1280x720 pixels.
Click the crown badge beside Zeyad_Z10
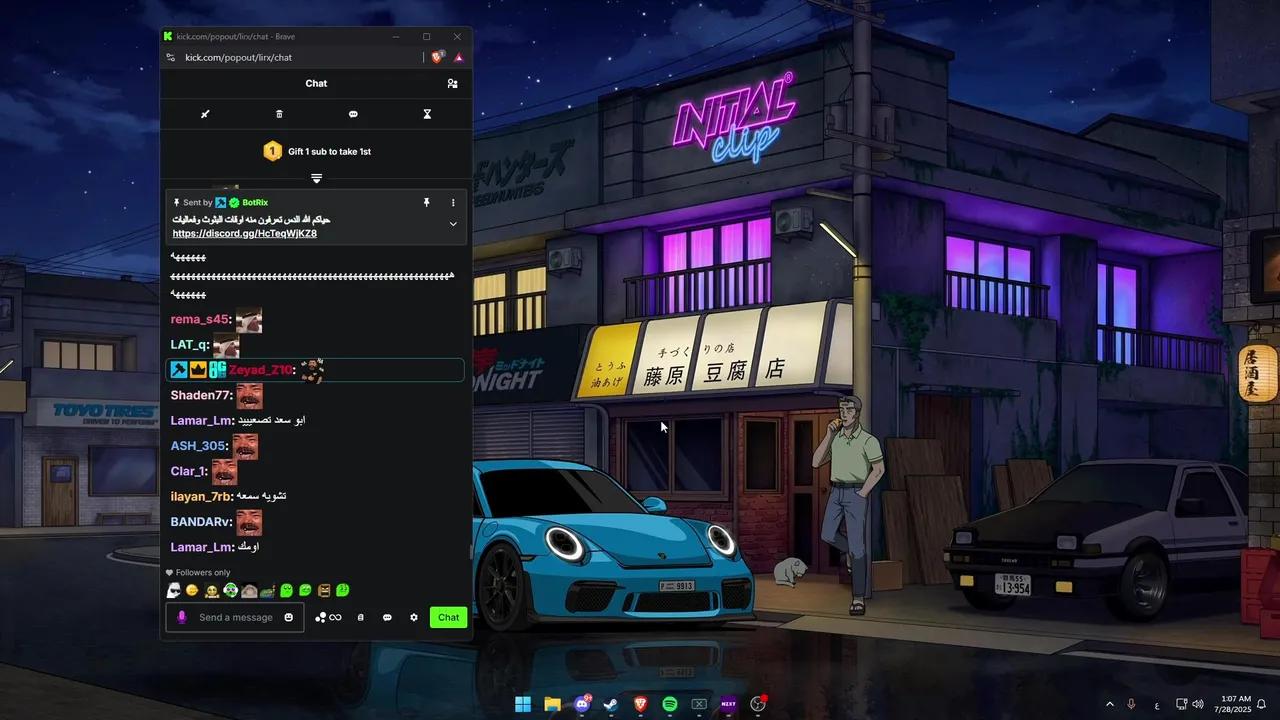[x=198, y=370]
